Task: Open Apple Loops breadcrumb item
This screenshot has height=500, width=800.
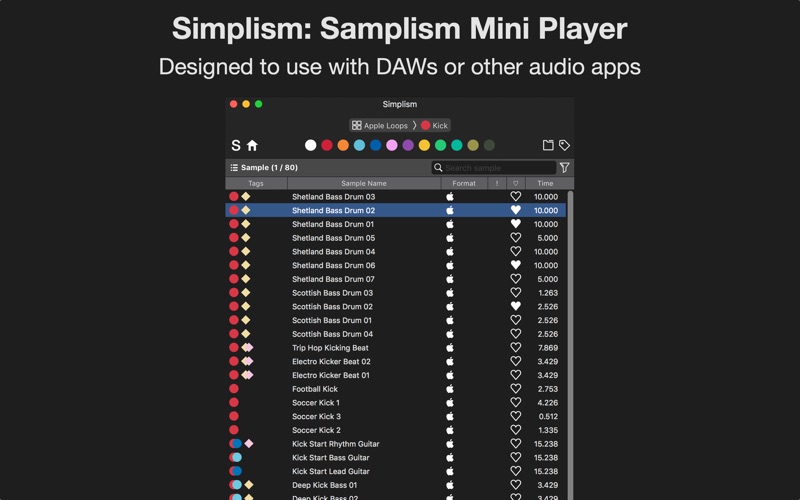Action: [x=380, y=126]
